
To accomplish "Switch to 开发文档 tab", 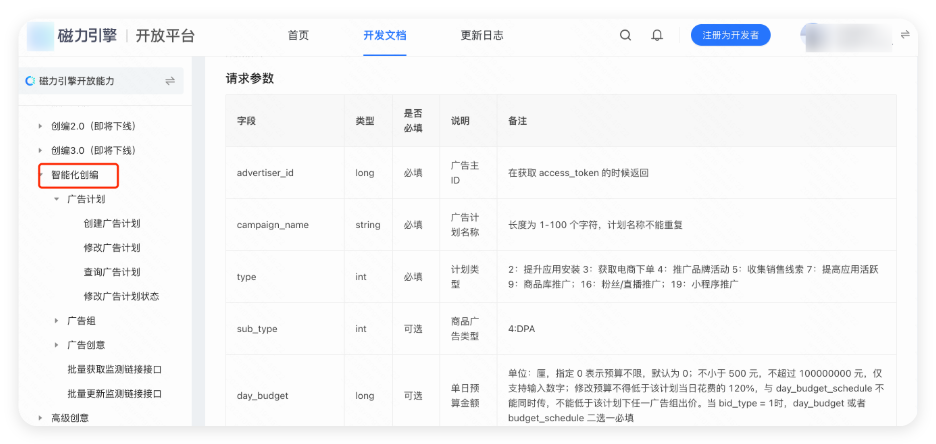I will click(x=384, y=35).
